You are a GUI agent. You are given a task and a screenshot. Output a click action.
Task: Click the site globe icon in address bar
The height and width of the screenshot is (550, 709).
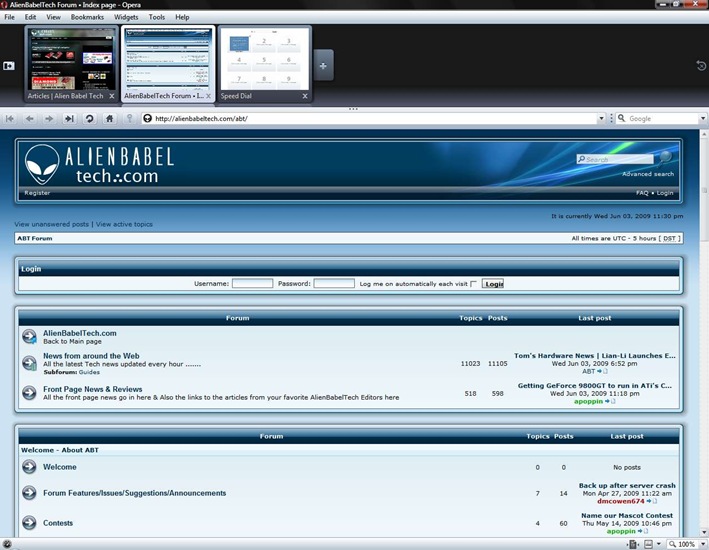pos(147,119)
